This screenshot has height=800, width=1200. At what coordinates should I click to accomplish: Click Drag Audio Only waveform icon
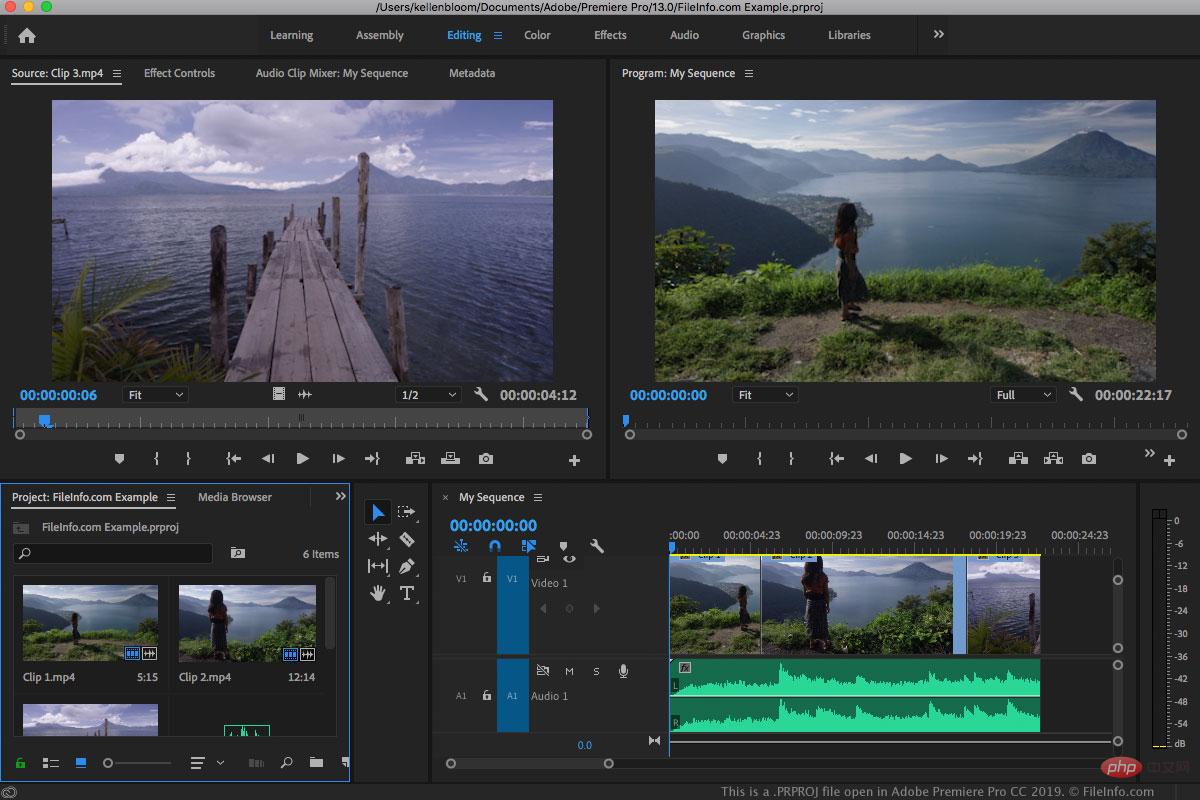305,395
